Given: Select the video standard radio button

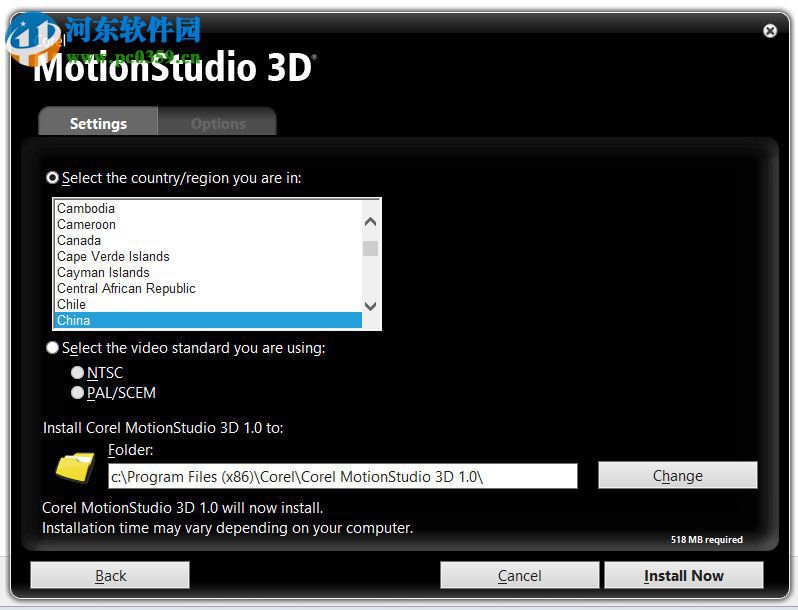Looking at the screenshot, I should (x=52, y=347).
